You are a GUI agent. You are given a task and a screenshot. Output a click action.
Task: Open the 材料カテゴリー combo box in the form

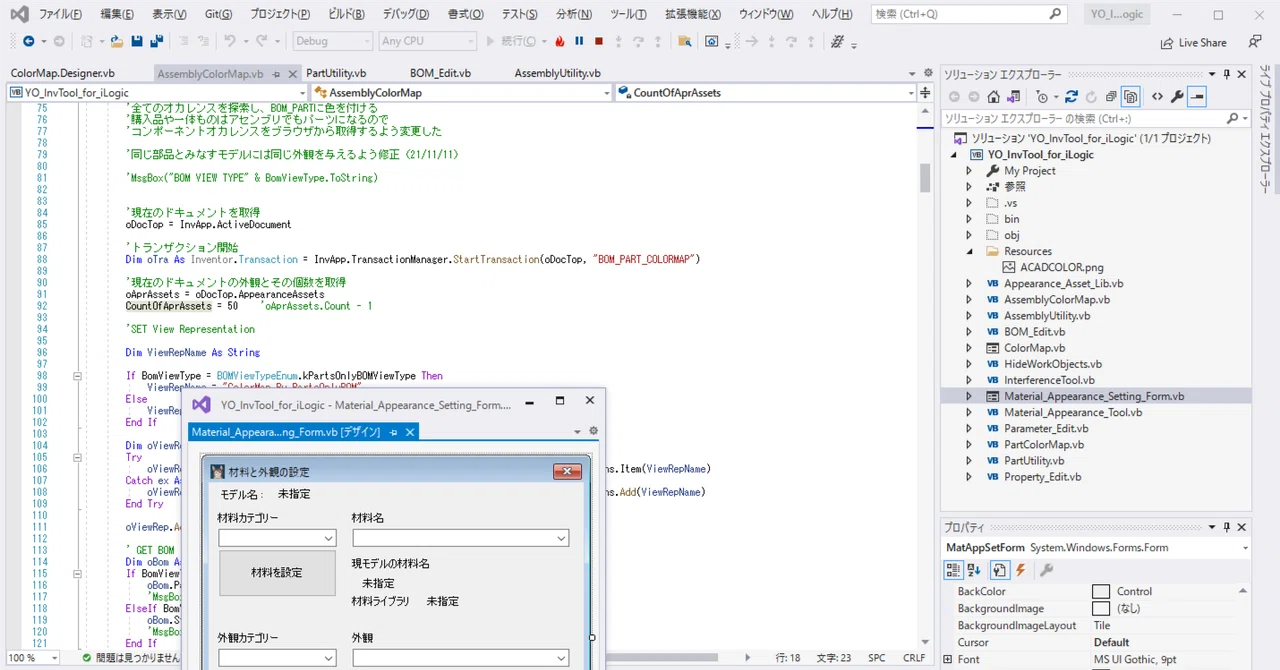point(277,538)
